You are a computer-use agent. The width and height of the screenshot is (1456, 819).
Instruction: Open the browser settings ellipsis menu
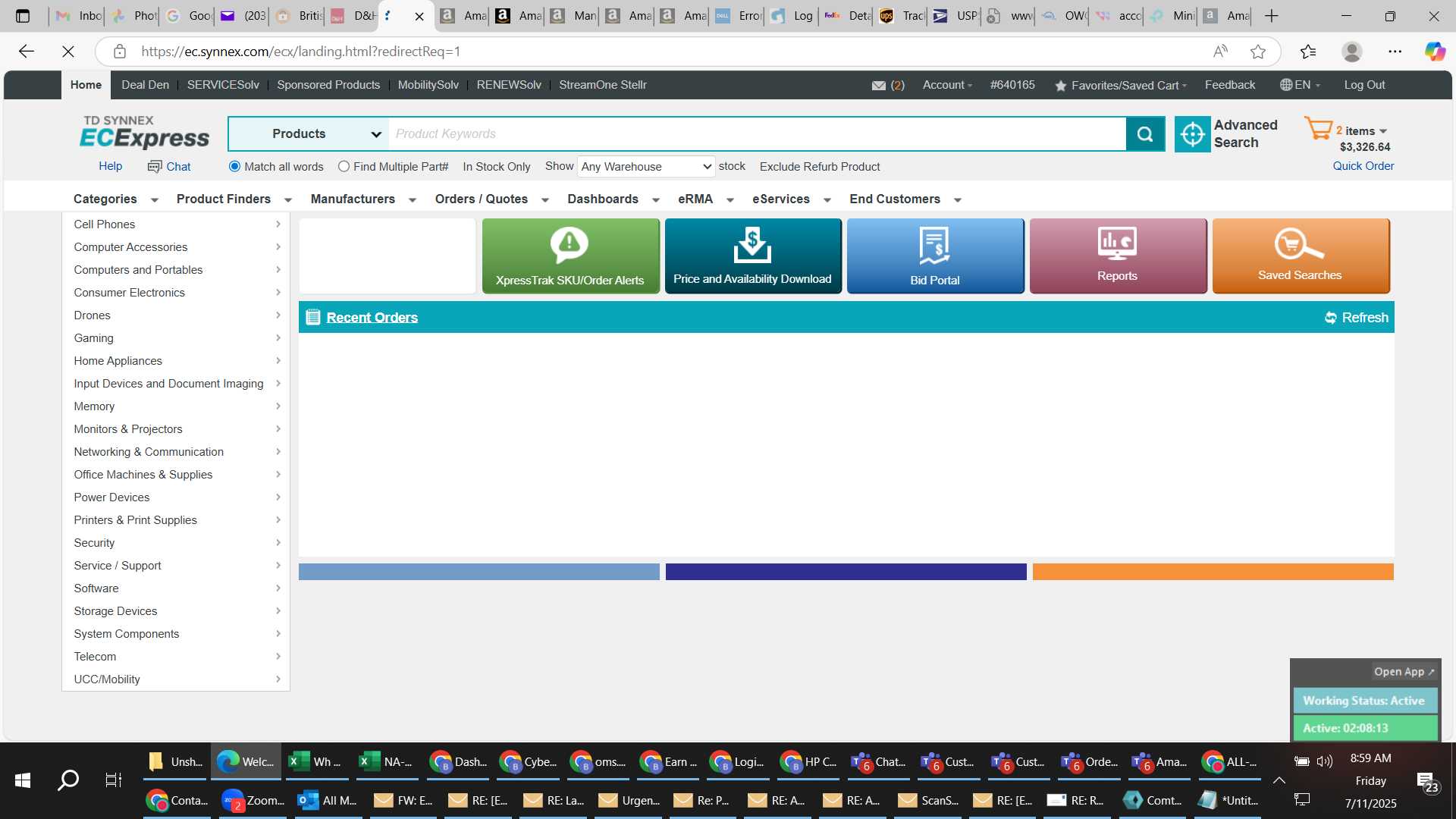(1395, 52)
